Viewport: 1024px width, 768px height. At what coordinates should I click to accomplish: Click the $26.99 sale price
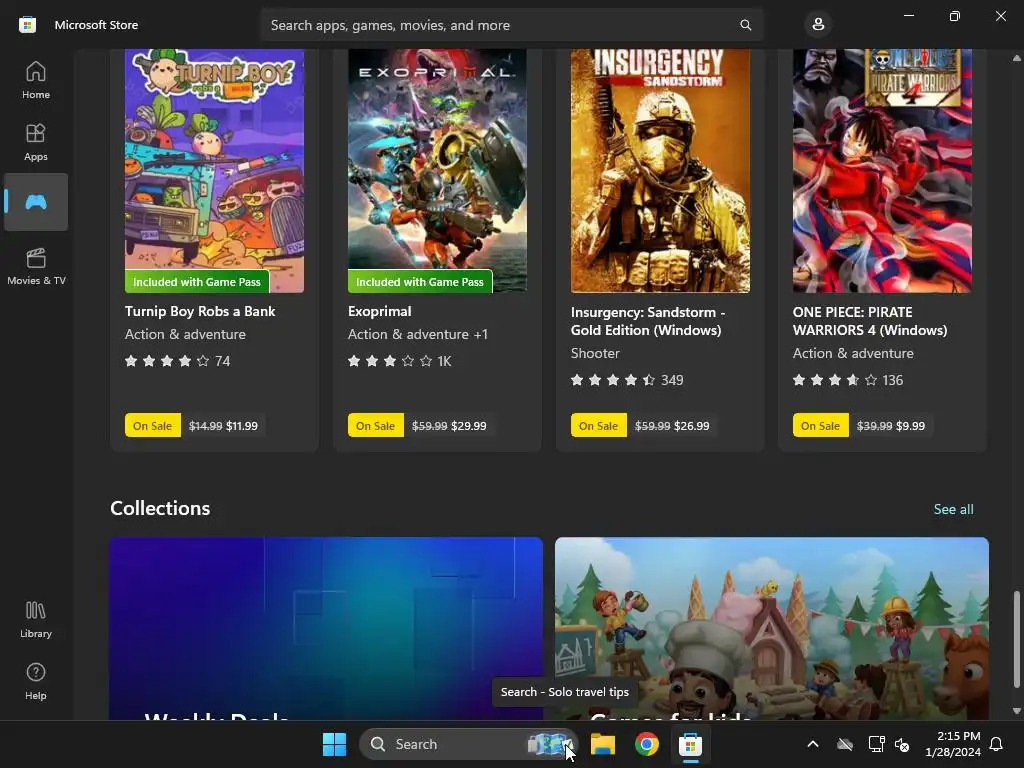[x=692, y=426]
